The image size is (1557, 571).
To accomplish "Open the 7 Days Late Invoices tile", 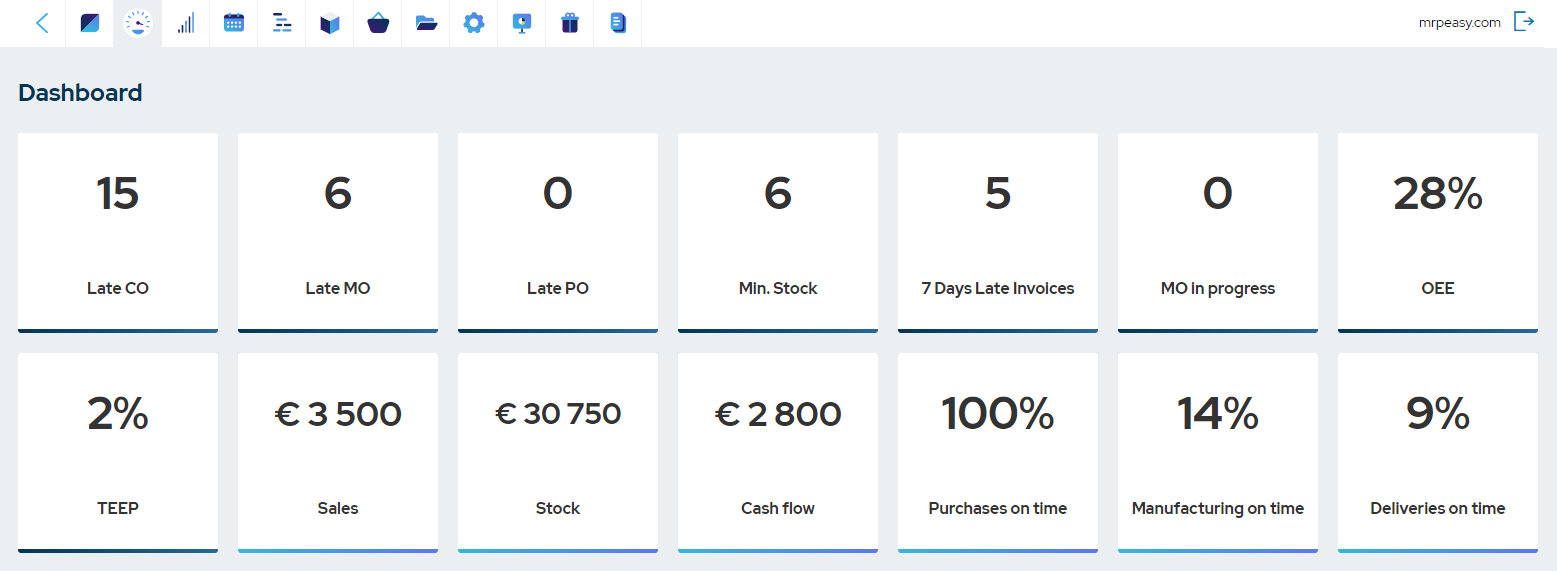I will coord(998,233).
